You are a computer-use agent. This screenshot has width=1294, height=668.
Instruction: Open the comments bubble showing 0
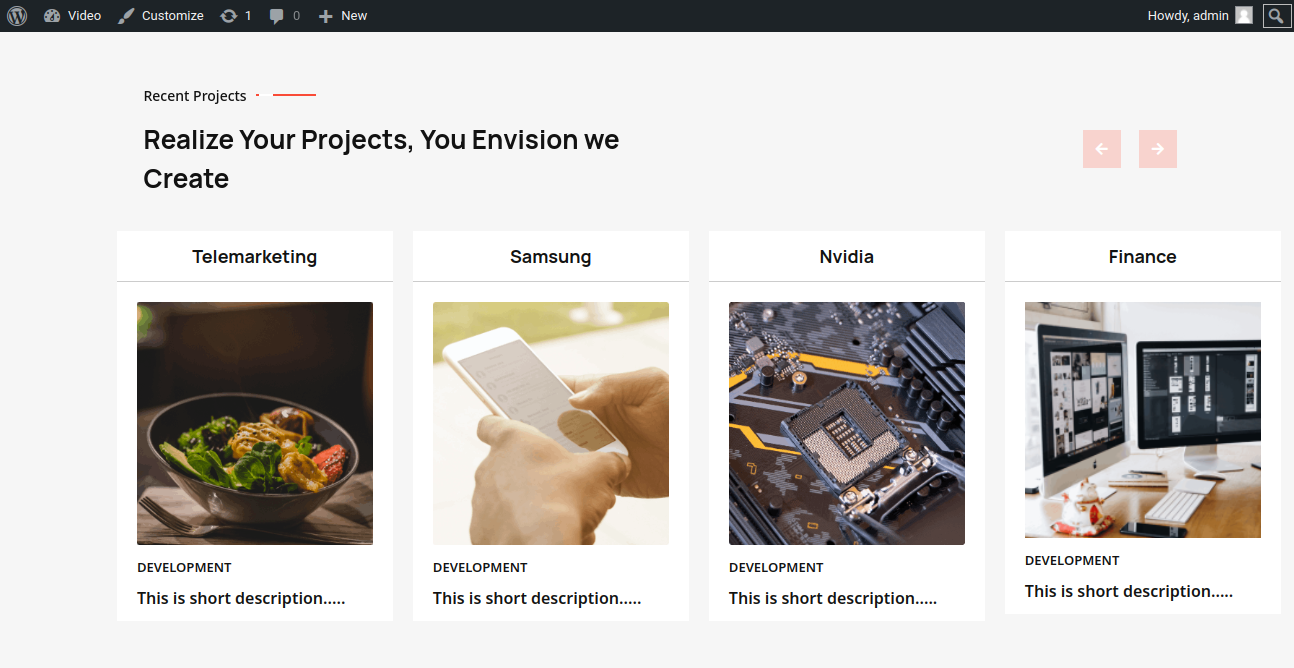click(x=284, y=16)
